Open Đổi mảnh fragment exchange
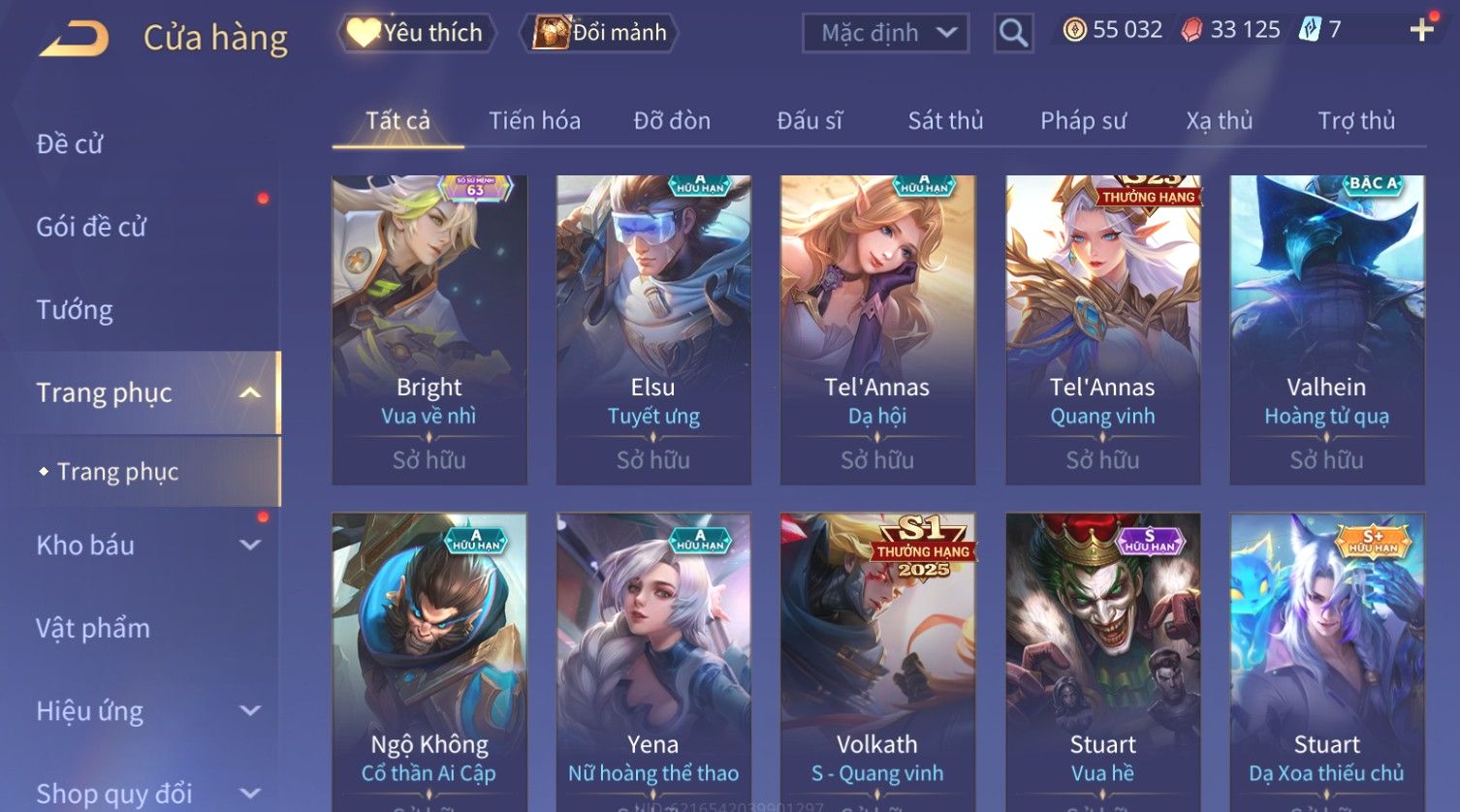Screen dimensions: 1460x812 pos(599,33)
